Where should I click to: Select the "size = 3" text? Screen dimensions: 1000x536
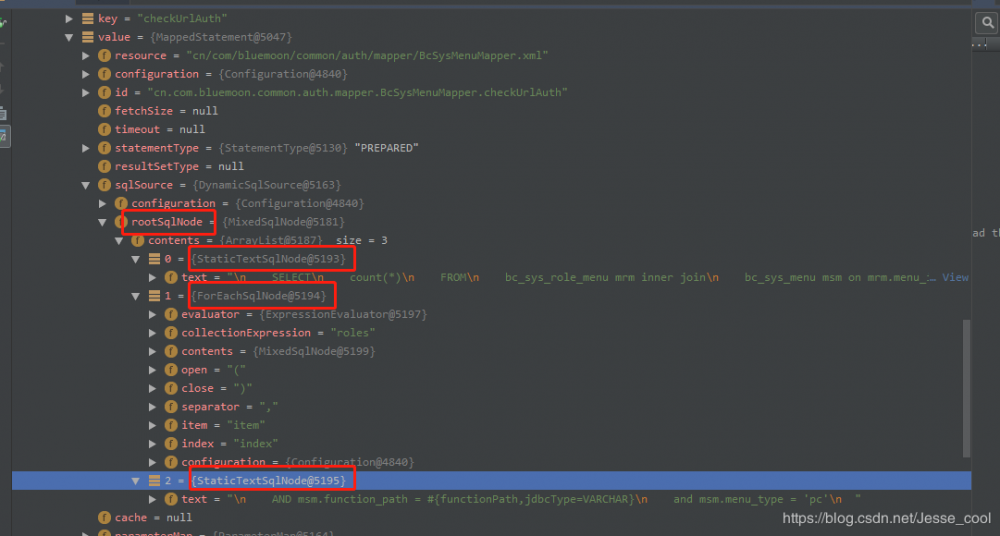(x=362, y=241)
